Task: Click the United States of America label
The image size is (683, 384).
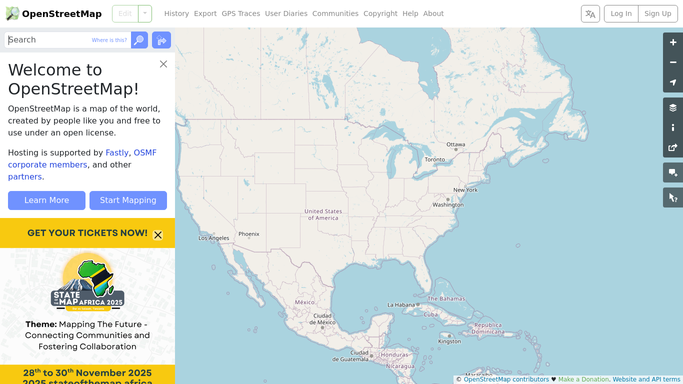Action: click(x=323, y=215)
